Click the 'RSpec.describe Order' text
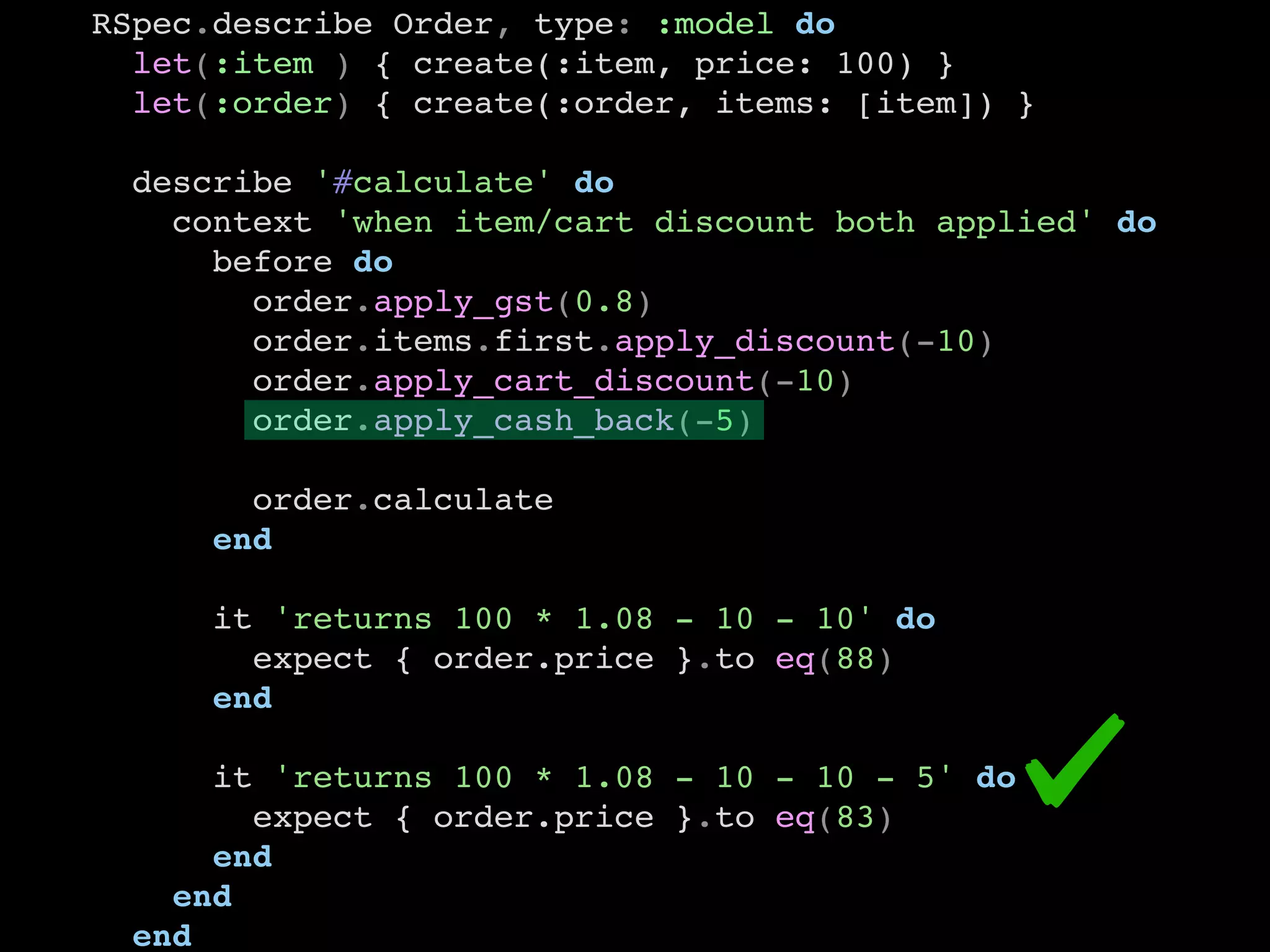The image size is (1270, 952). 292,25
